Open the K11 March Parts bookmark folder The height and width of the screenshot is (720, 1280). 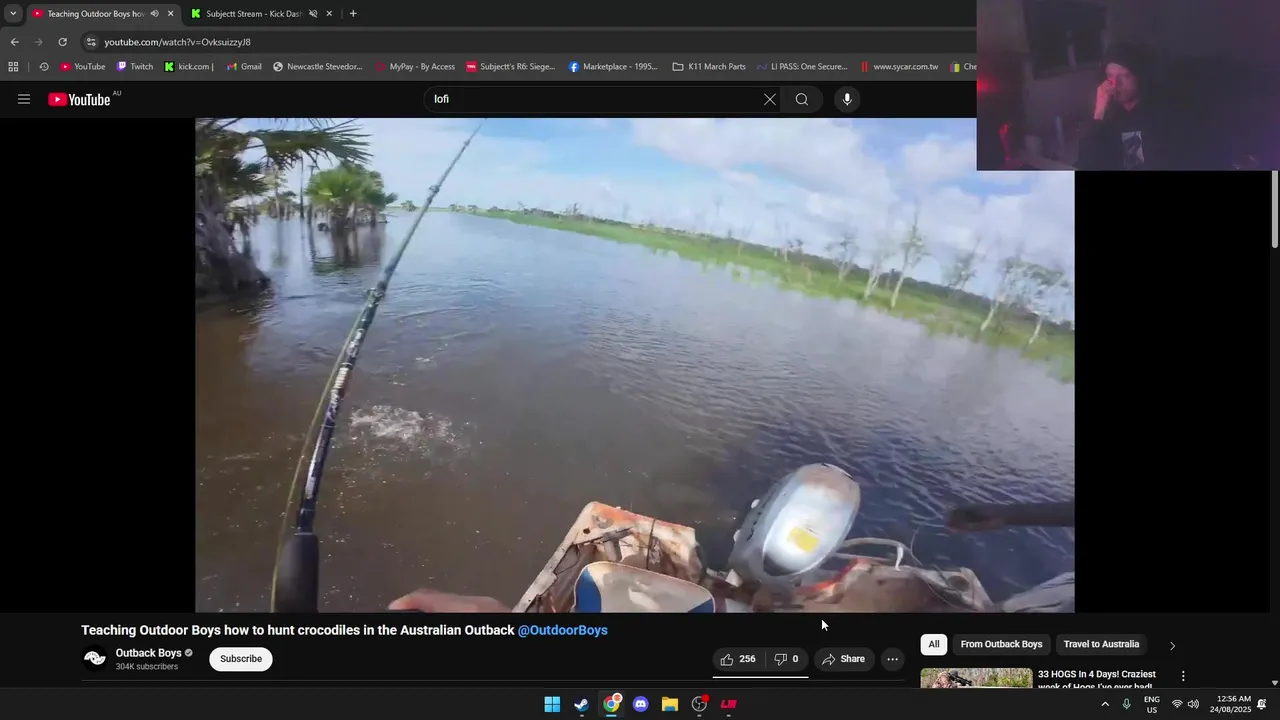(x=709, y=67)
